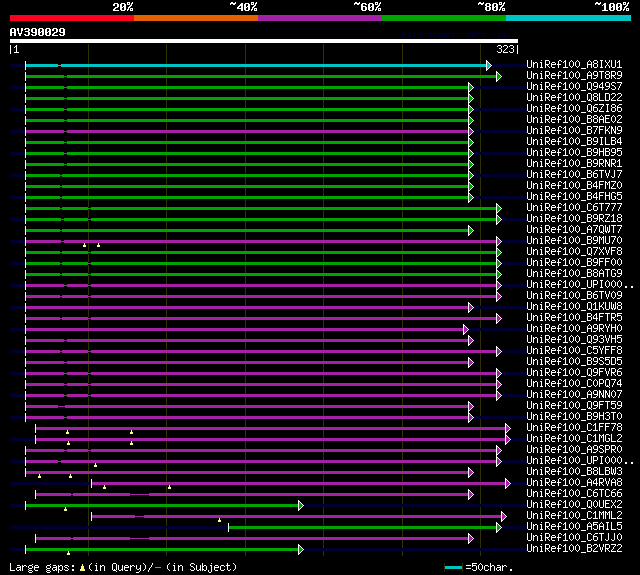This screenshot has height=575, width=640.
Task: Click the 323 query end position label
Action: [x=505, y=49]
